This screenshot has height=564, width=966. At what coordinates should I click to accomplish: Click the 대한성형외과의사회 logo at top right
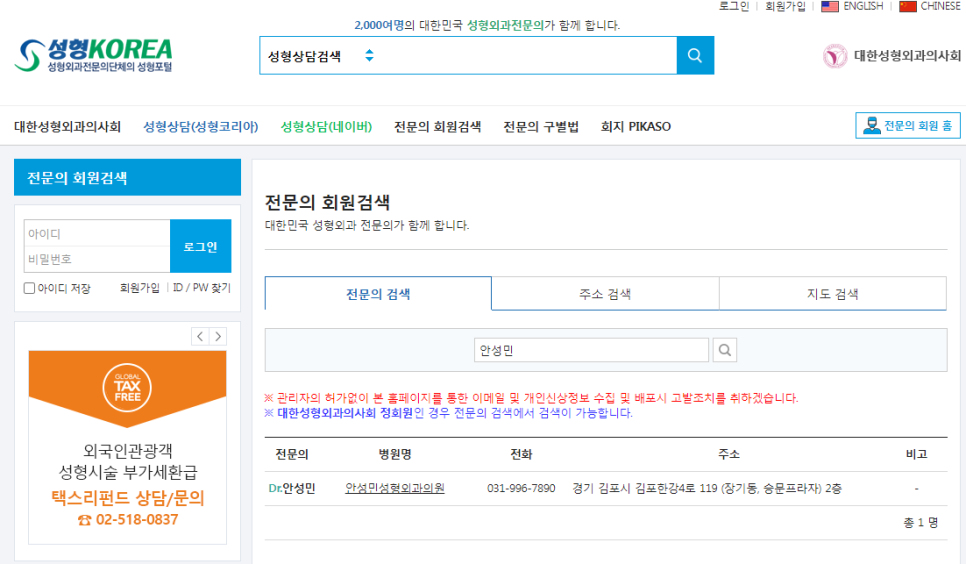pos(891,56)
